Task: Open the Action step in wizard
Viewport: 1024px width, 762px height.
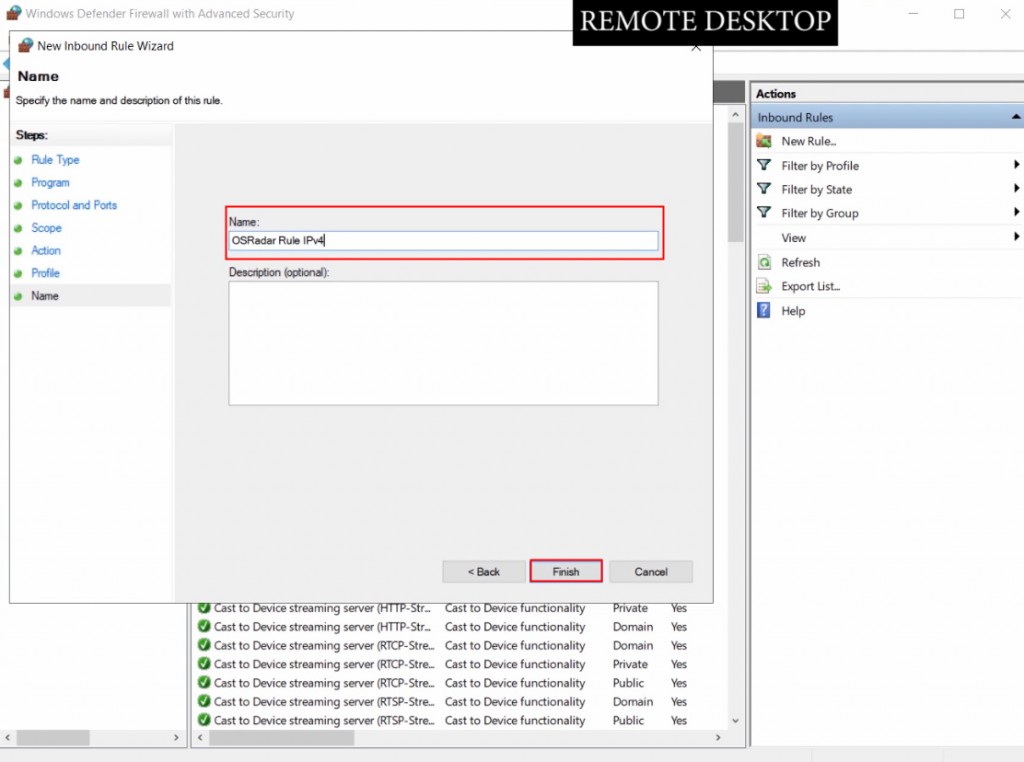Action: [46, 251]
